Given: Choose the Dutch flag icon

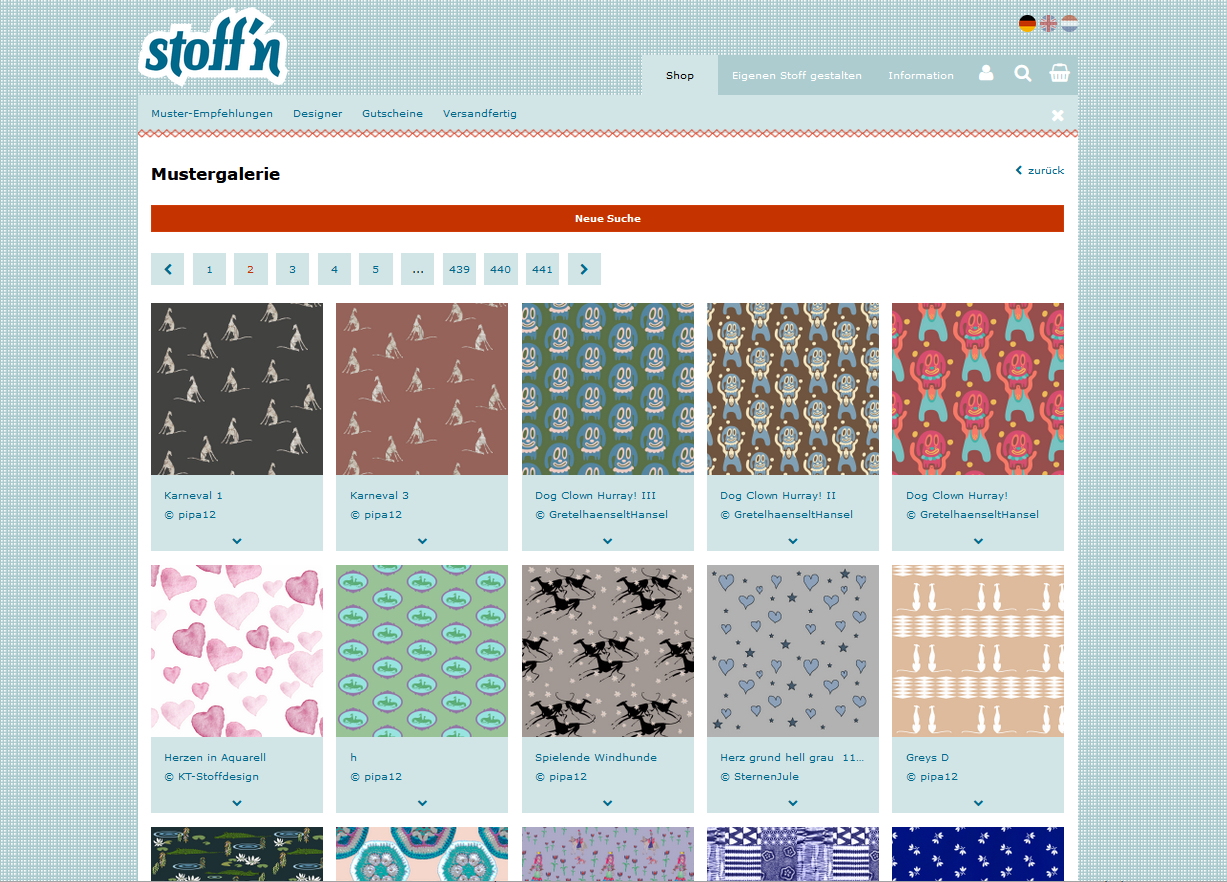Looking at the screenshot, I should coord(1069,23).
